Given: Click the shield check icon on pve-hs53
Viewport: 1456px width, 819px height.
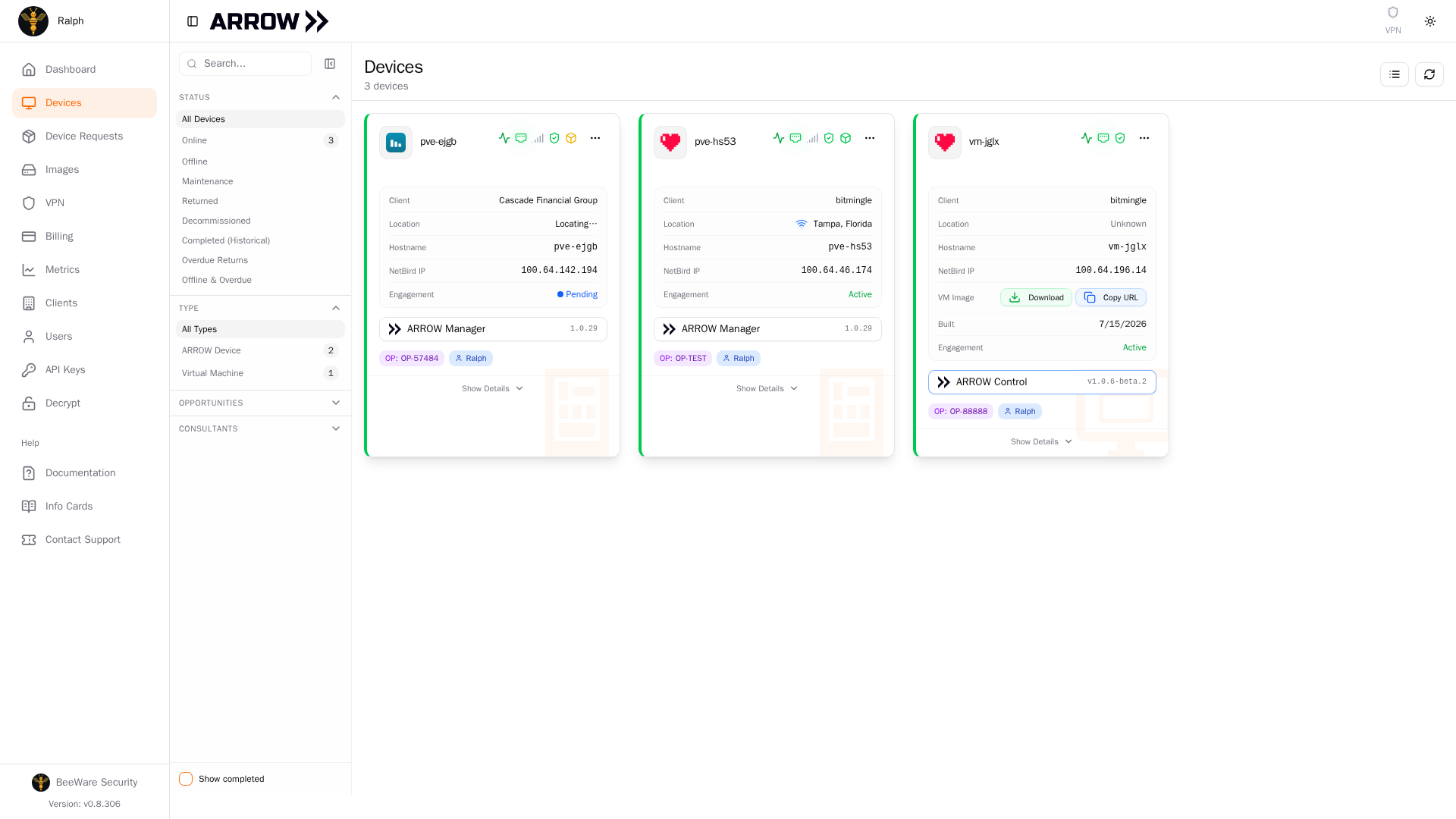Looking at the screenshot, I should [x=829, y=138].
